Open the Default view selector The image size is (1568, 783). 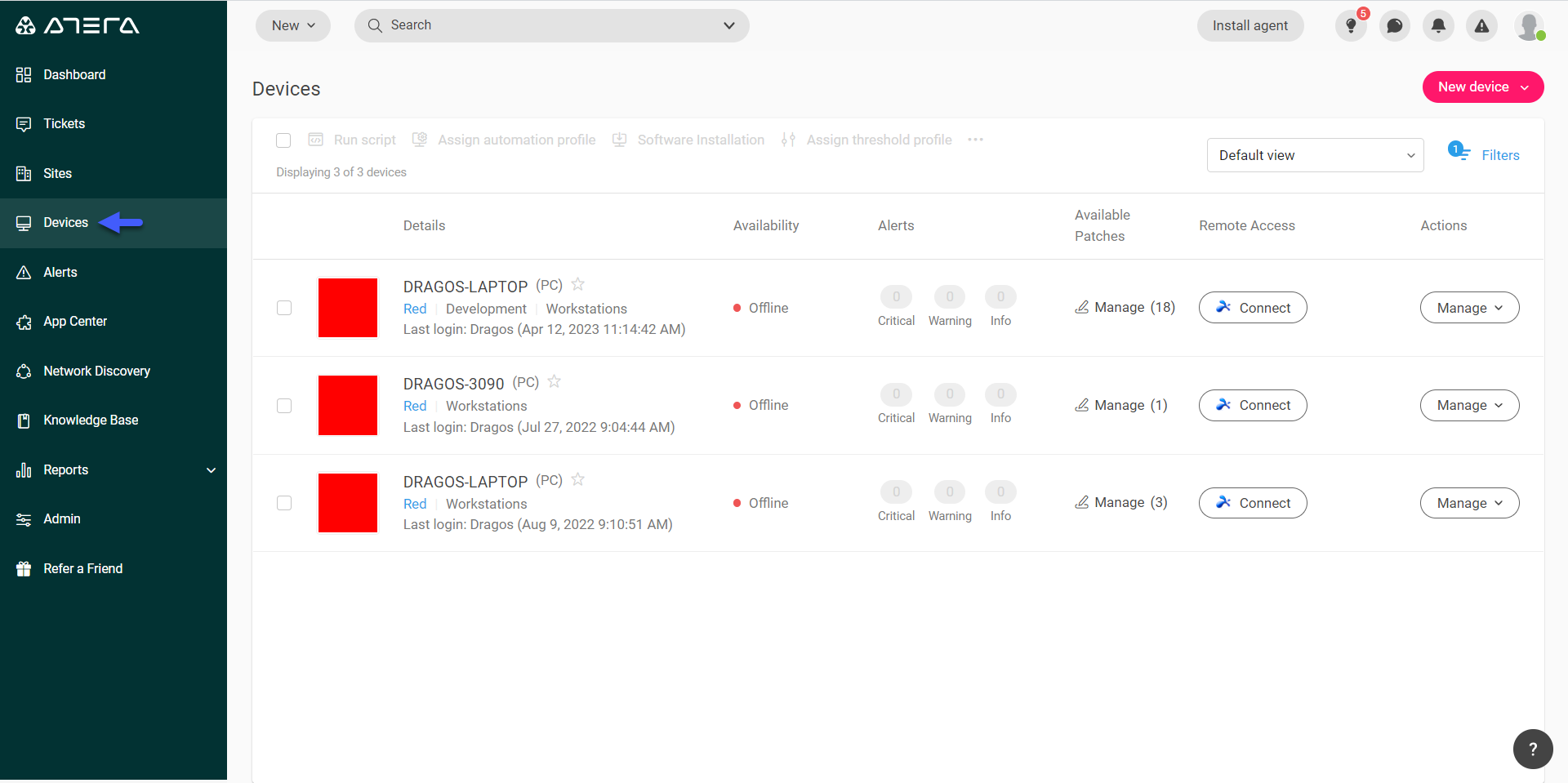coord(1315,155)
